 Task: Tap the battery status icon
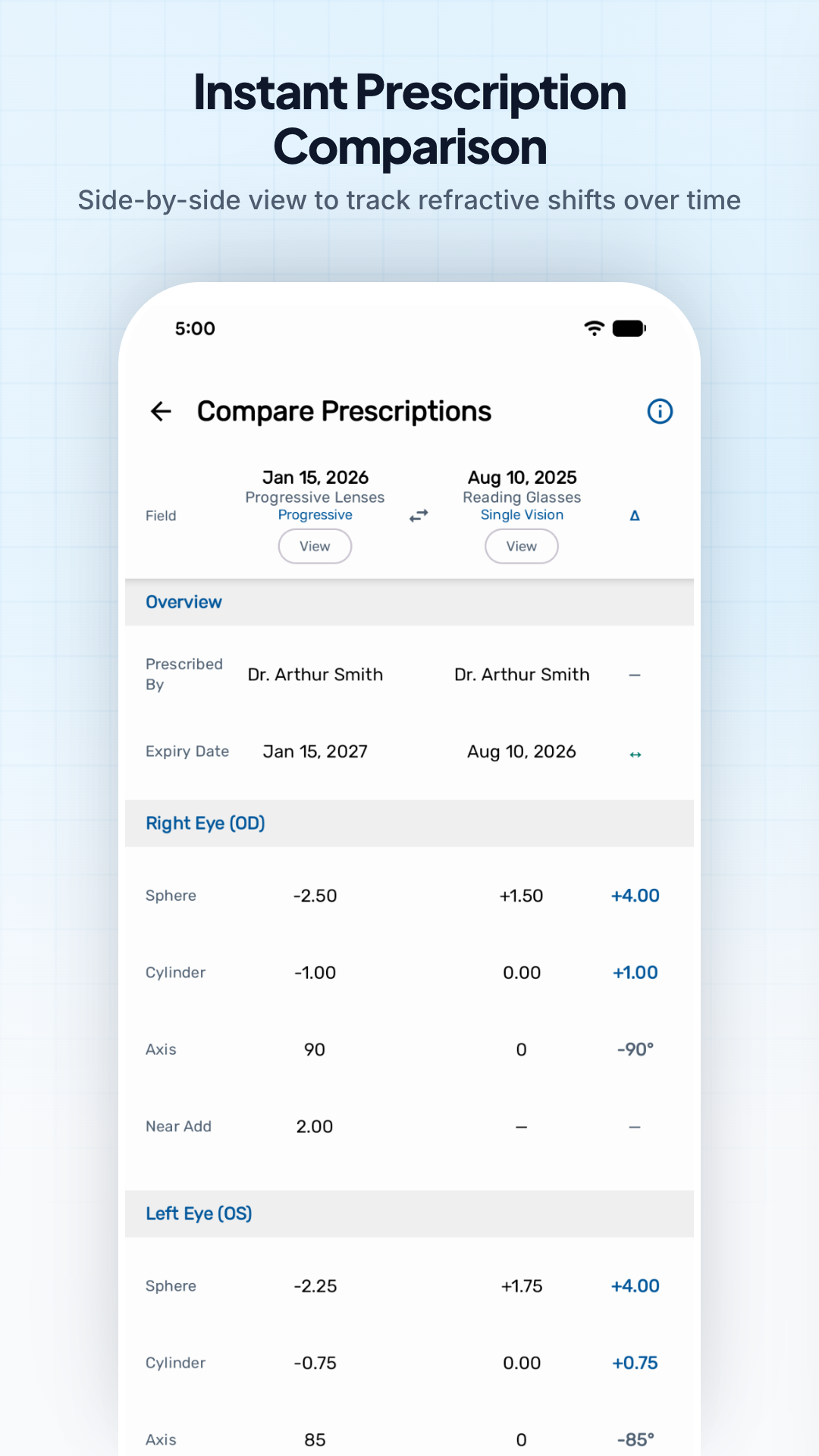(x=629, y=328)
